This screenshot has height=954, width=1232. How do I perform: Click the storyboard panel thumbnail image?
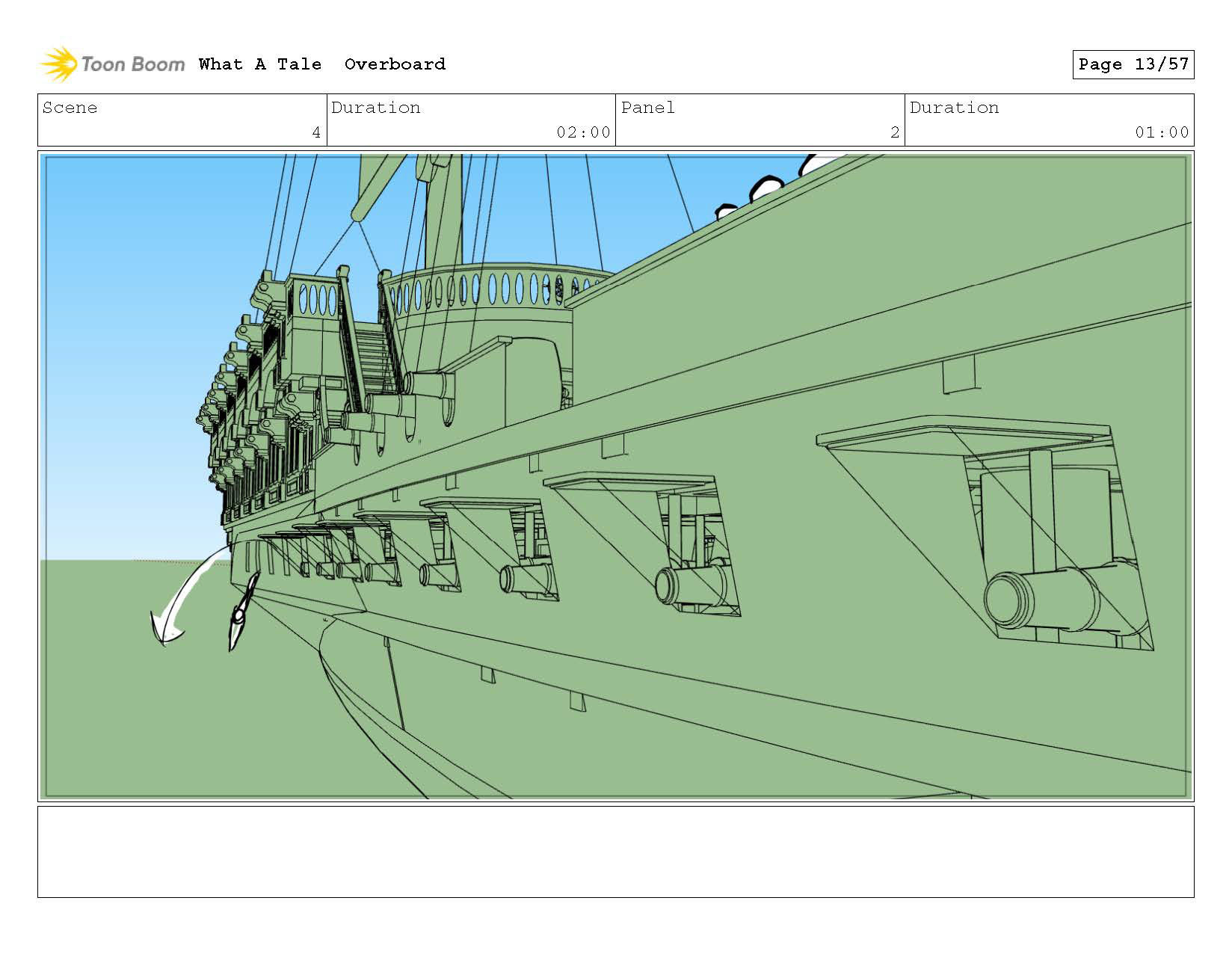point(615,476)
